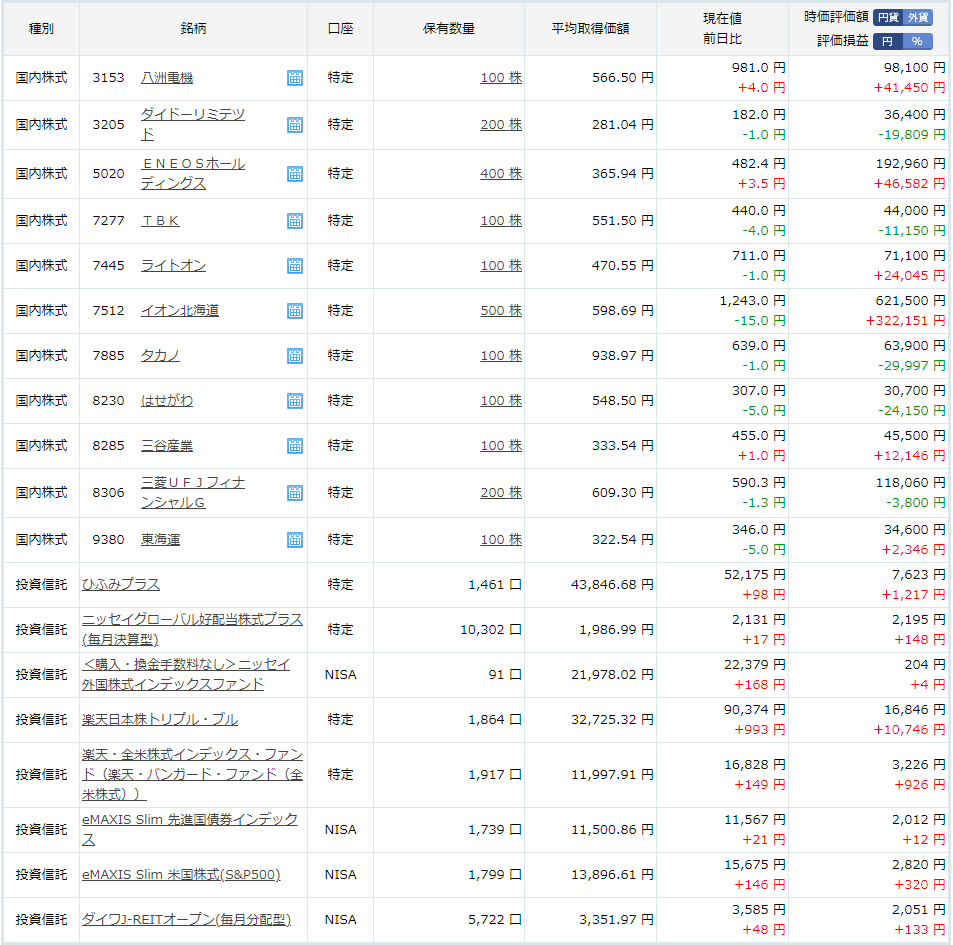Open the イオン北海道 stock link
Image resolution: width=953 pixels, height=945 pixels.
click(x=180, y=311)
